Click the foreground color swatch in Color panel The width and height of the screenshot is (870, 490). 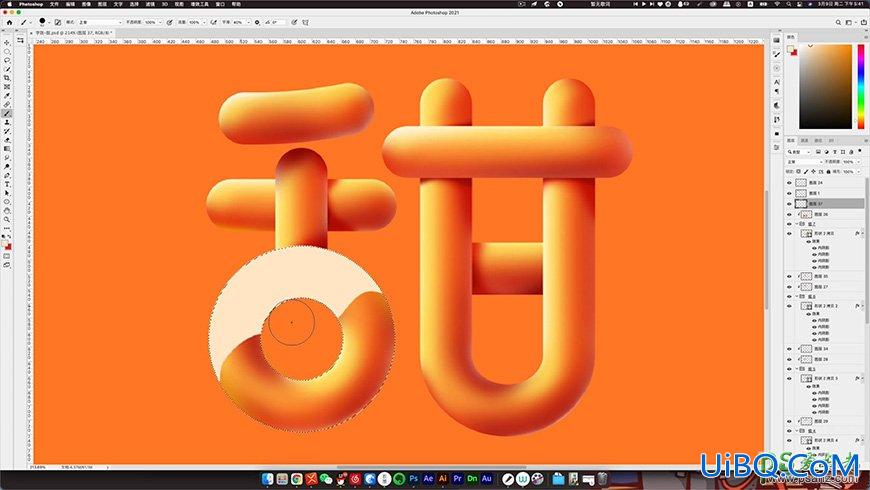click(791, 48)
